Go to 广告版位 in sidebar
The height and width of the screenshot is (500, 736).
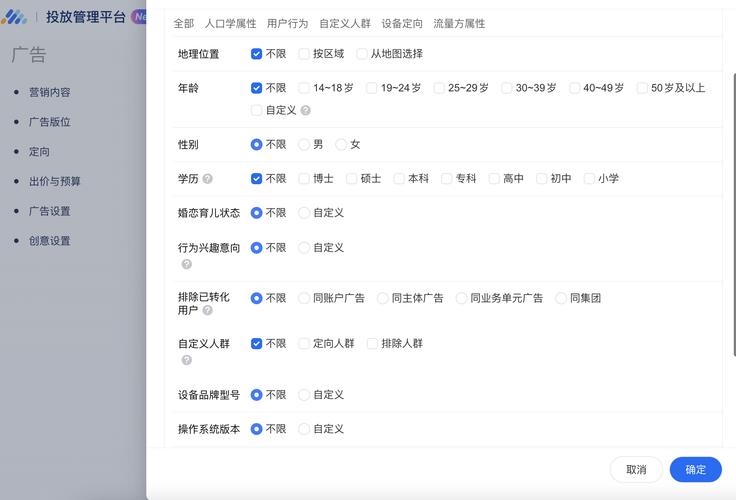click(x=49, y=122)
